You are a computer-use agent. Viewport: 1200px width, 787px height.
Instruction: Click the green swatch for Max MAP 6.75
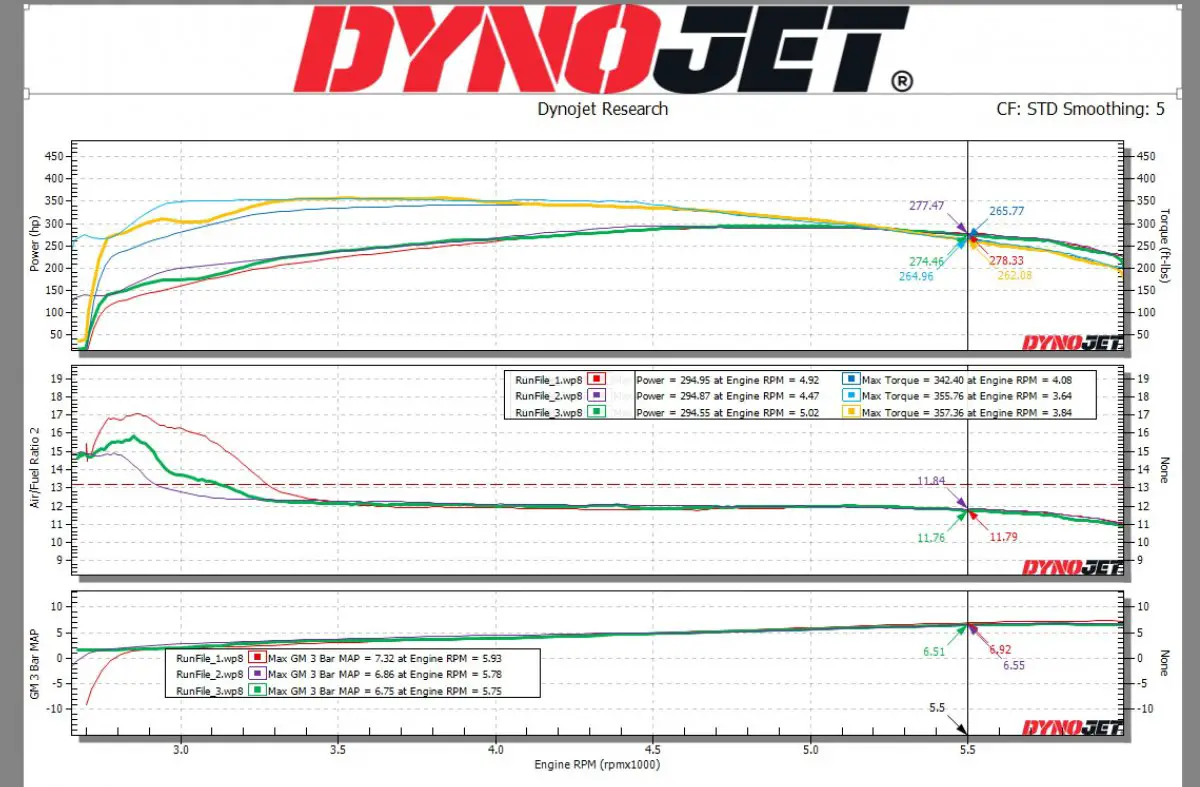coord(258,690)
